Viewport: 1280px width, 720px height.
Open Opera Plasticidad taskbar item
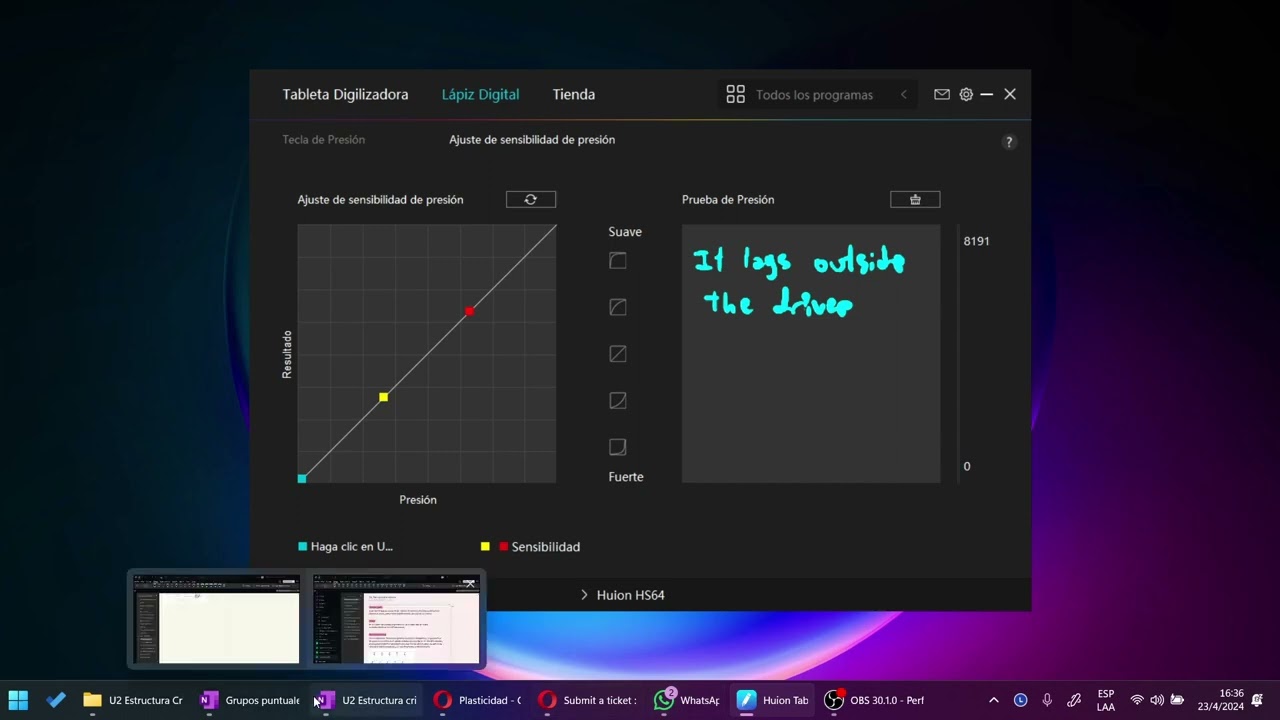tap(477, 700)
